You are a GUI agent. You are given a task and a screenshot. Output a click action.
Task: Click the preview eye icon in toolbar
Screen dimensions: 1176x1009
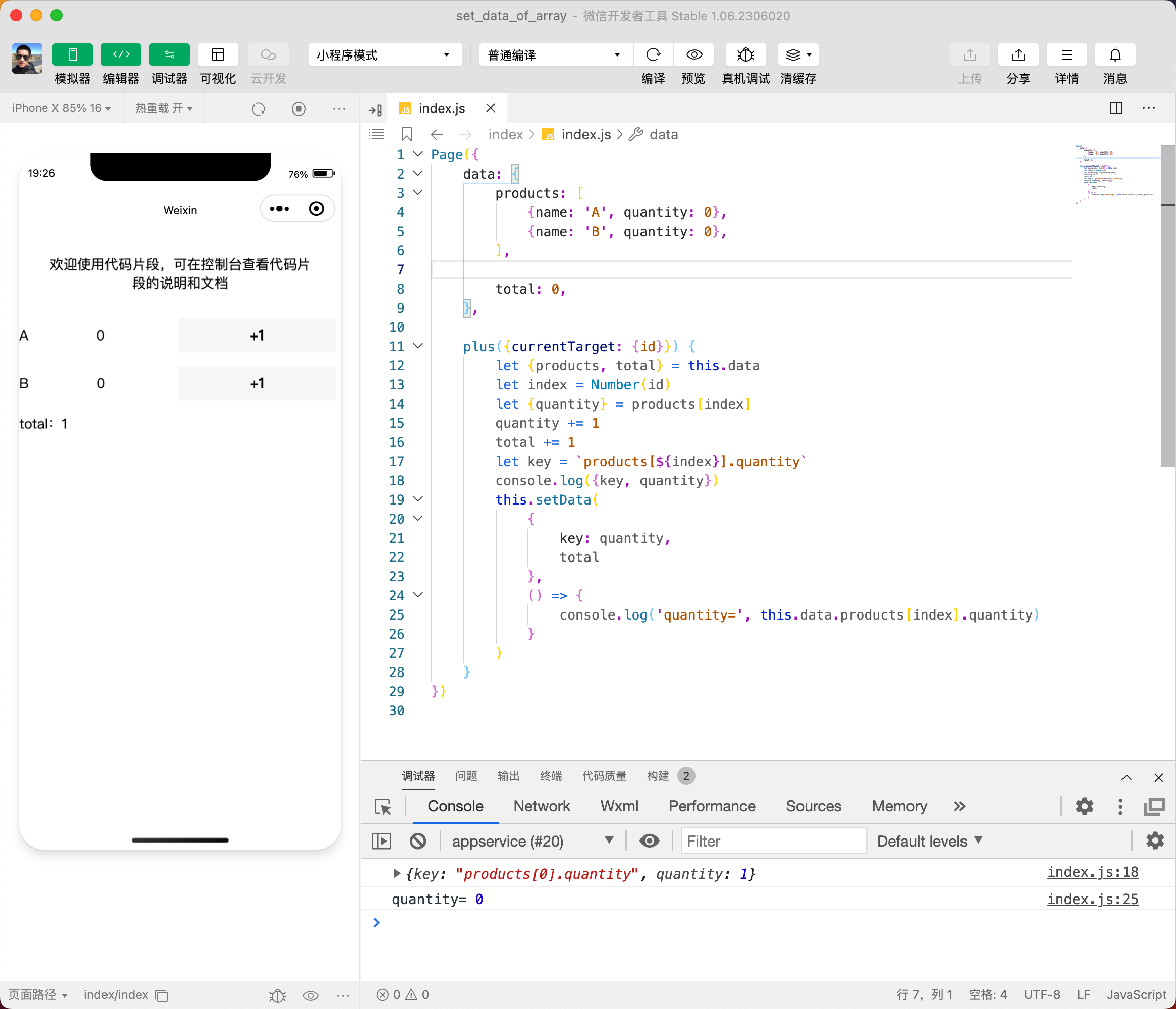[x=693, y=54]
